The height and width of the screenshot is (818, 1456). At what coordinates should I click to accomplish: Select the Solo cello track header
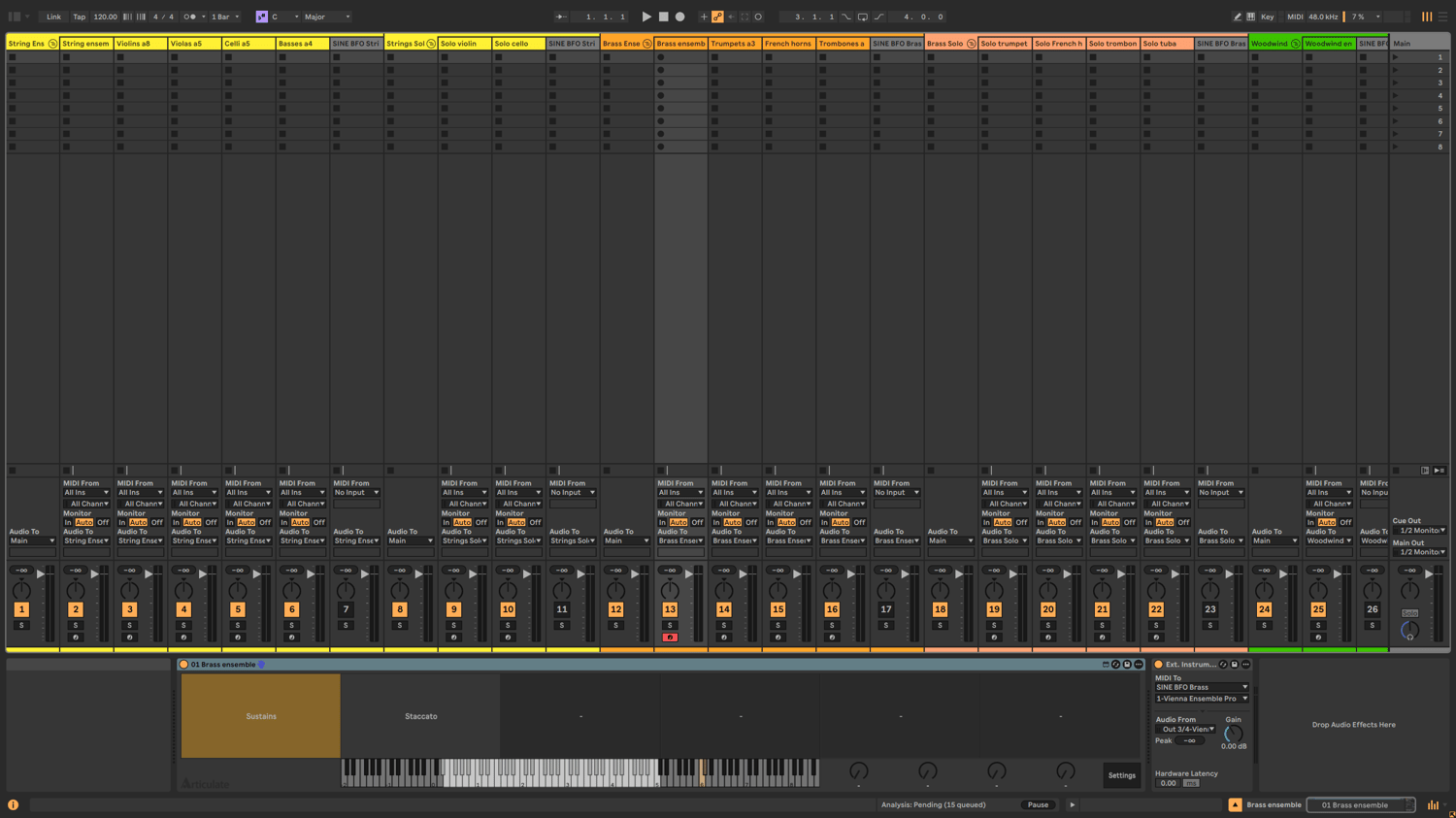[x=518, y=44]
